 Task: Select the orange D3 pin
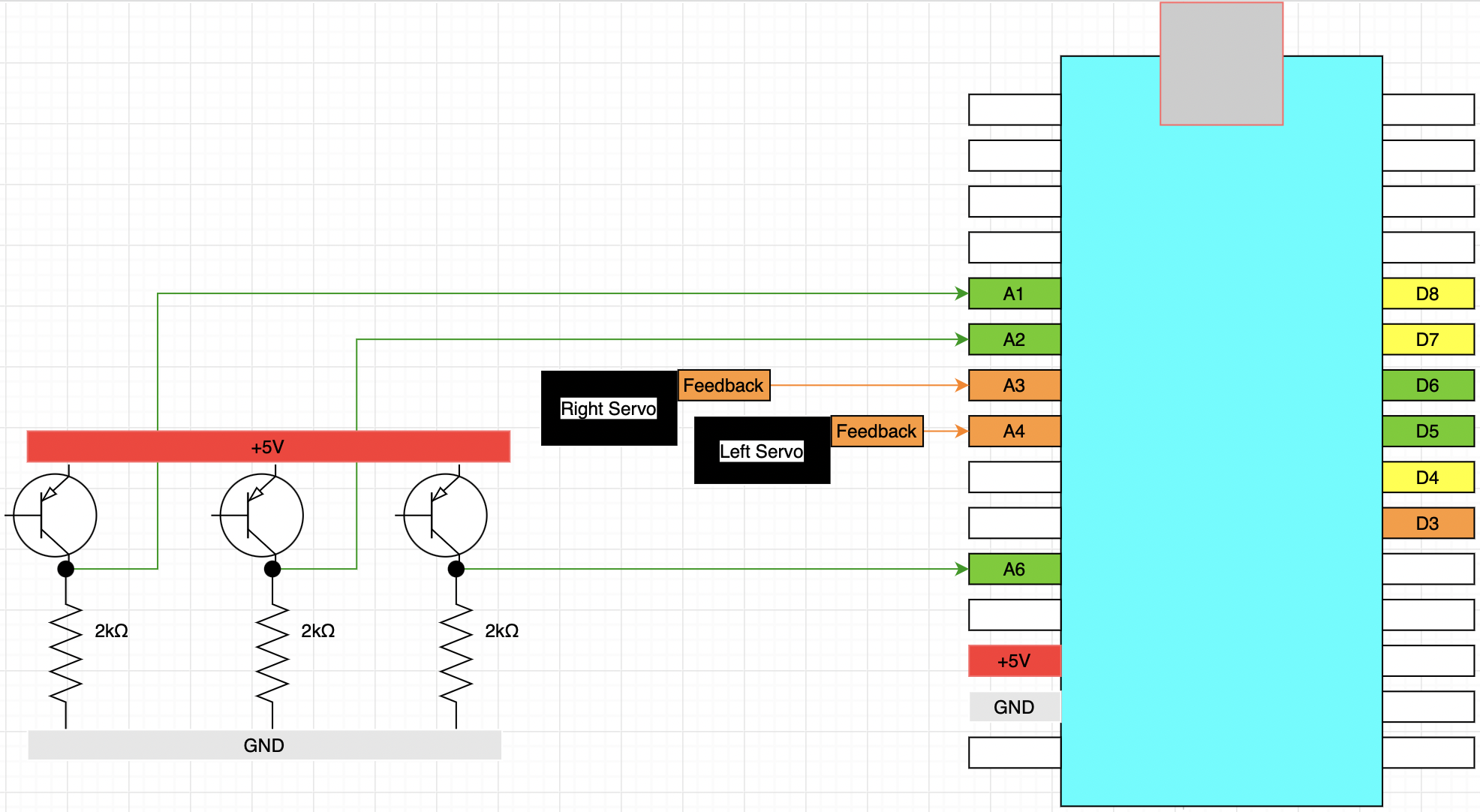coord(1428,523)
